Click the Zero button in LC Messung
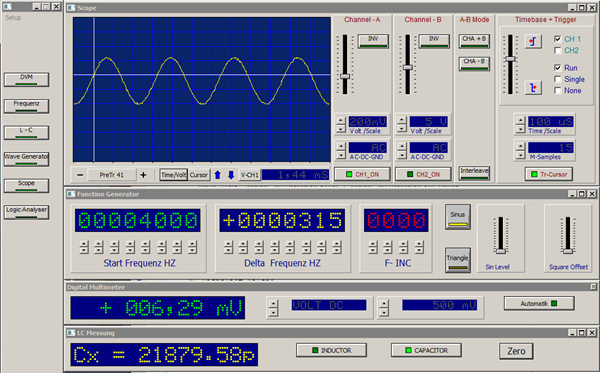The width and height of the screenshot is (600, 373). click(x=516, y=351)
